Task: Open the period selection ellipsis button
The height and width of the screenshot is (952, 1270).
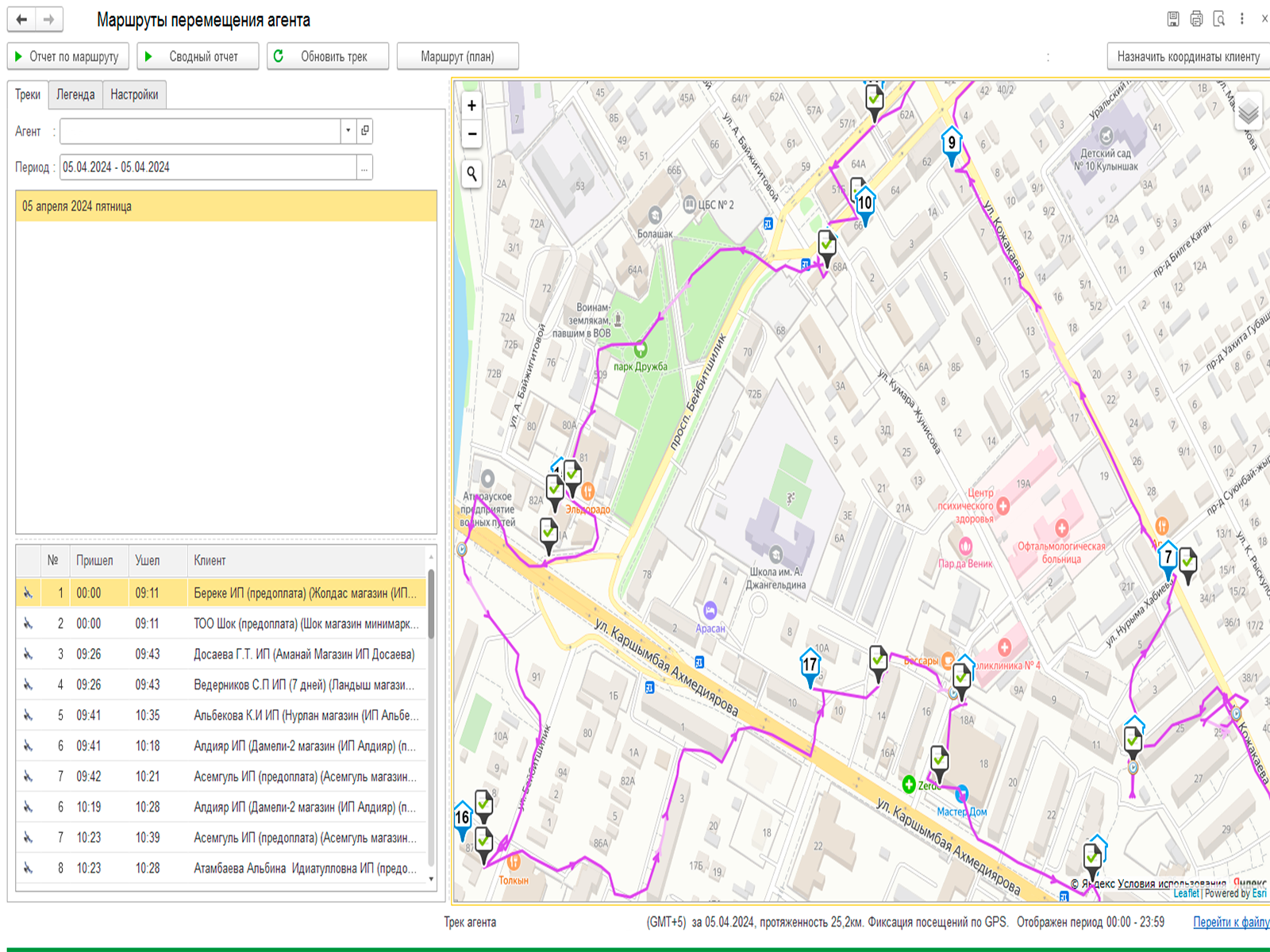Action: (364, 167)
